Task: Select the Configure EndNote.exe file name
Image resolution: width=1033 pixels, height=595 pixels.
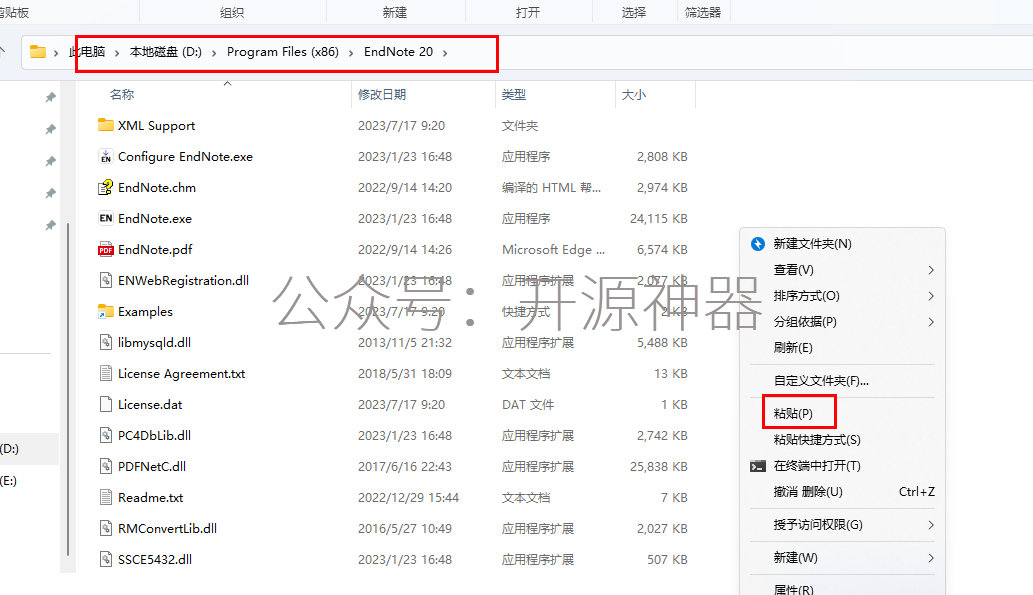Action: coord(186,156)
